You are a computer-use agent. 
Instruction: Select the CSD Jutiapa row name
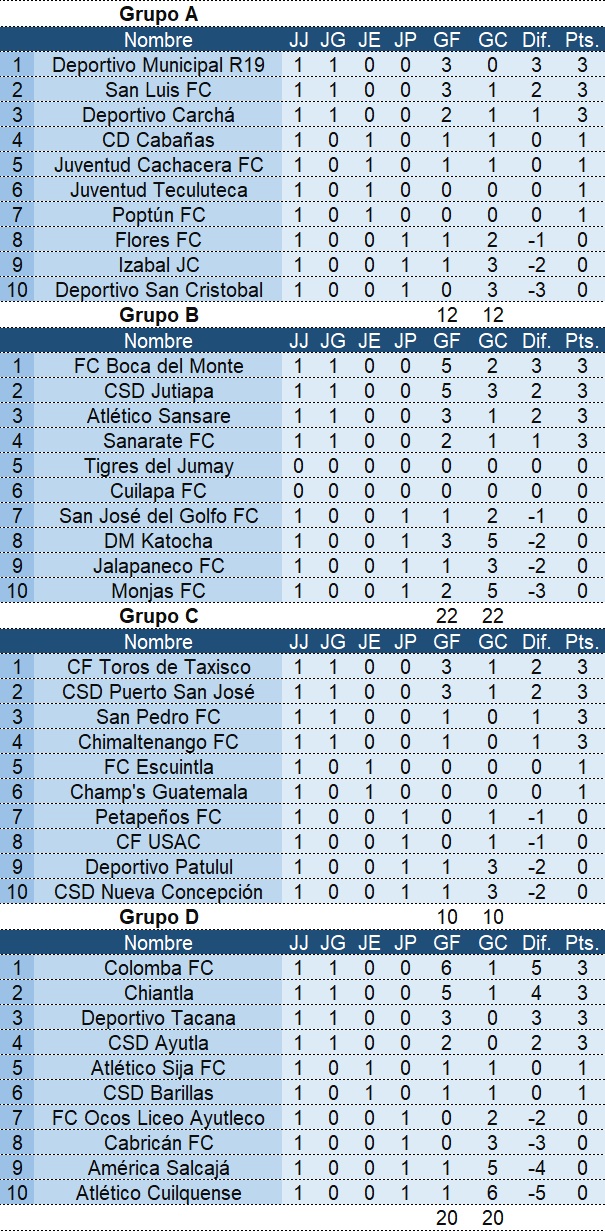pyautogui.click(x=158, y=391)
